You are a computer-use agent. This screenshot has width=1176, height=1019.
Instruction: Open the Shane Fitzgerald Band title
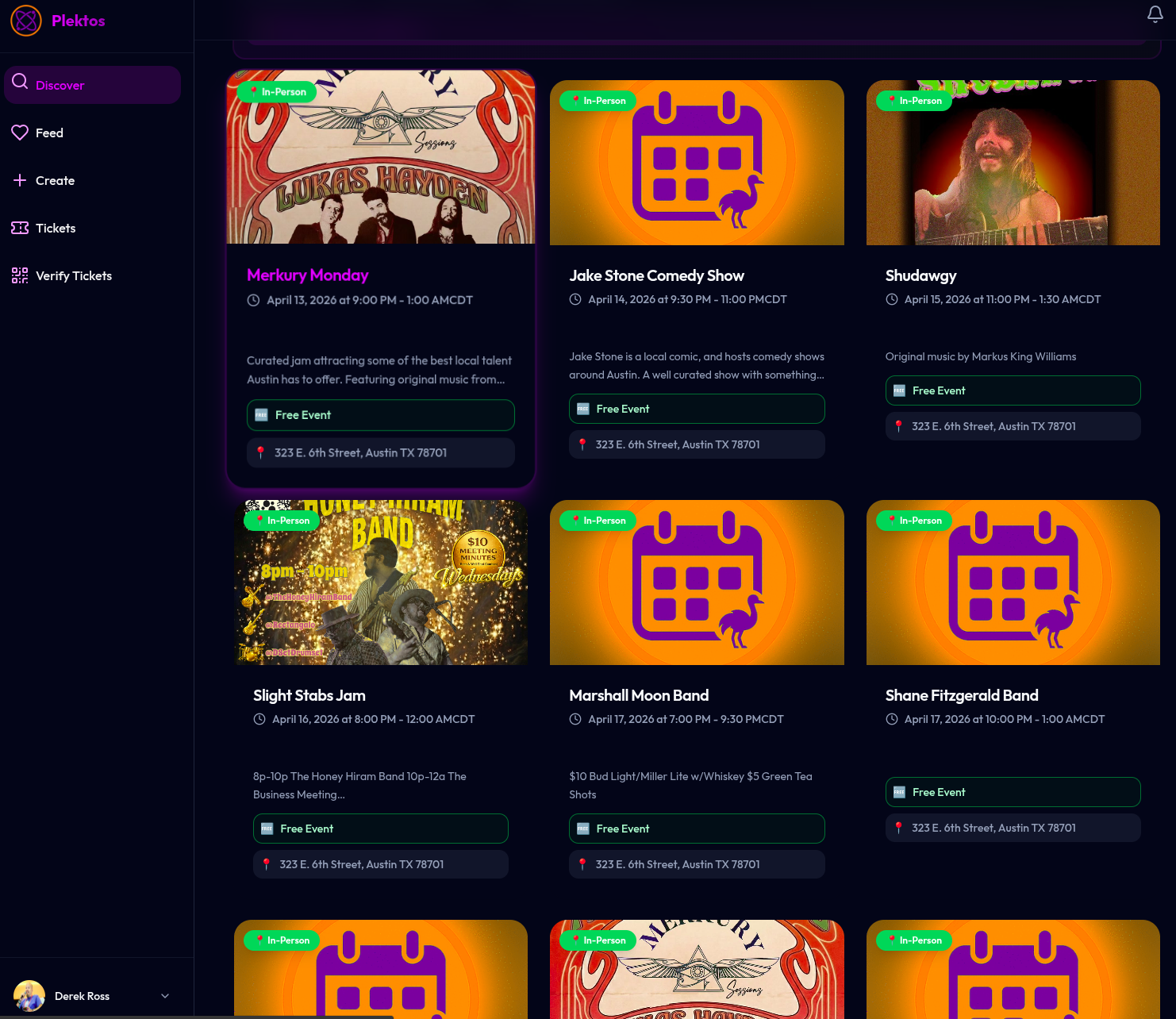[961, 695]
